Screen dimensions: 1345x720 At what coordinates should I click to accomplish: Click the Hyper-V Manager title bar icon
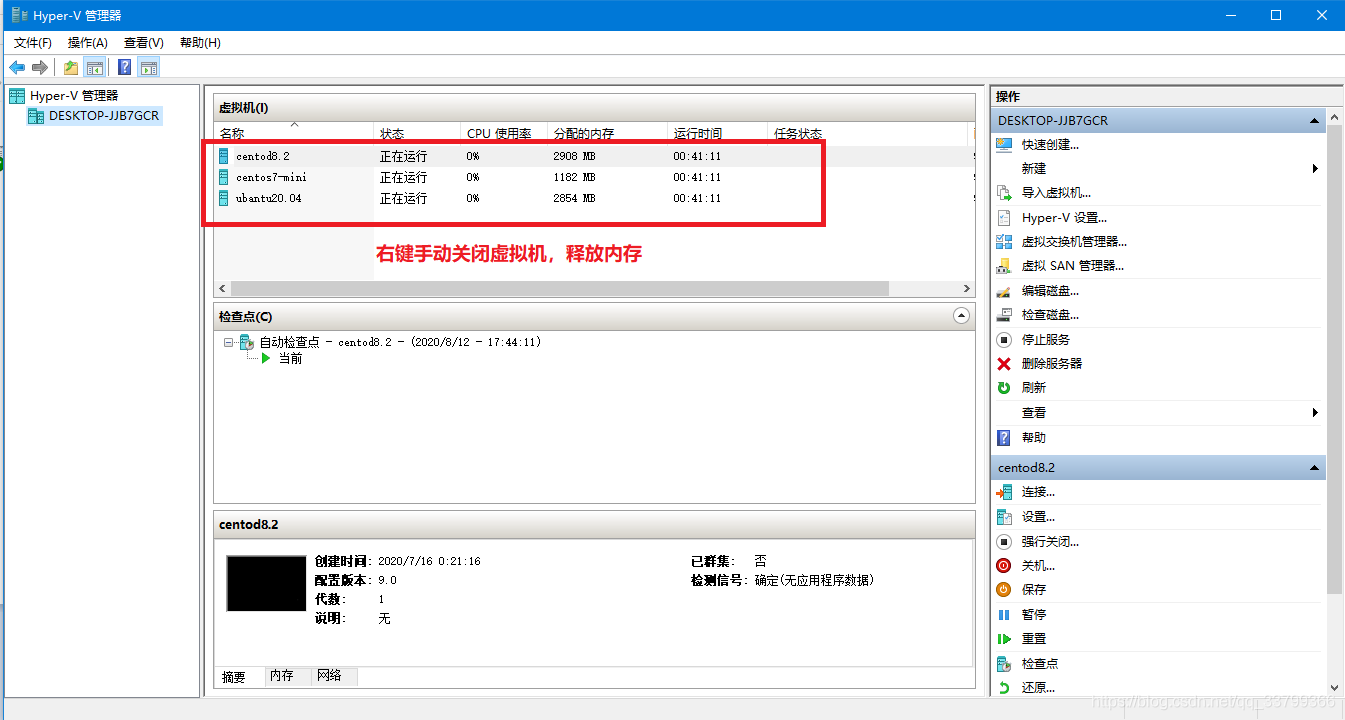click(19, 15)
